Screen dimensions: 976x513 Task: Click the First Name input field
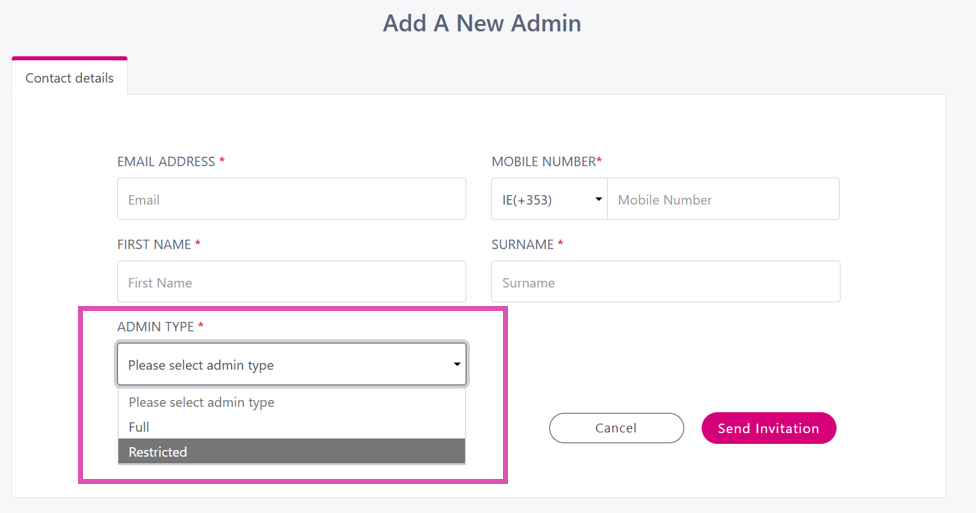point(291,283)
